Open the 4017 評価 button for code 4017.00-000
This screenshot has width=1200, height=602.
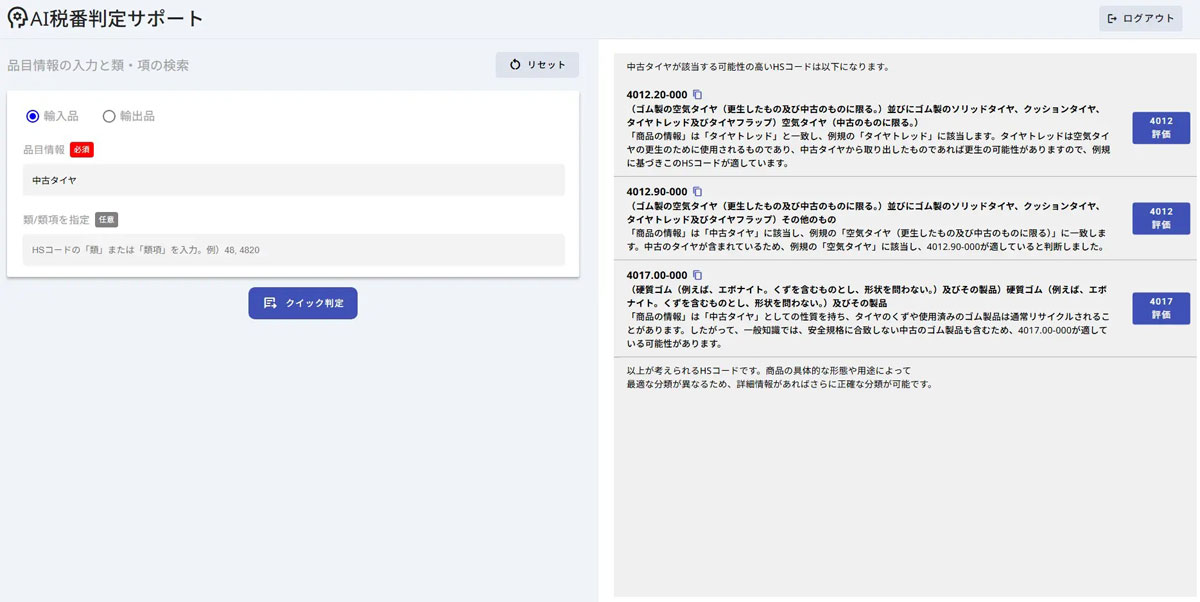click(1160, 306)
